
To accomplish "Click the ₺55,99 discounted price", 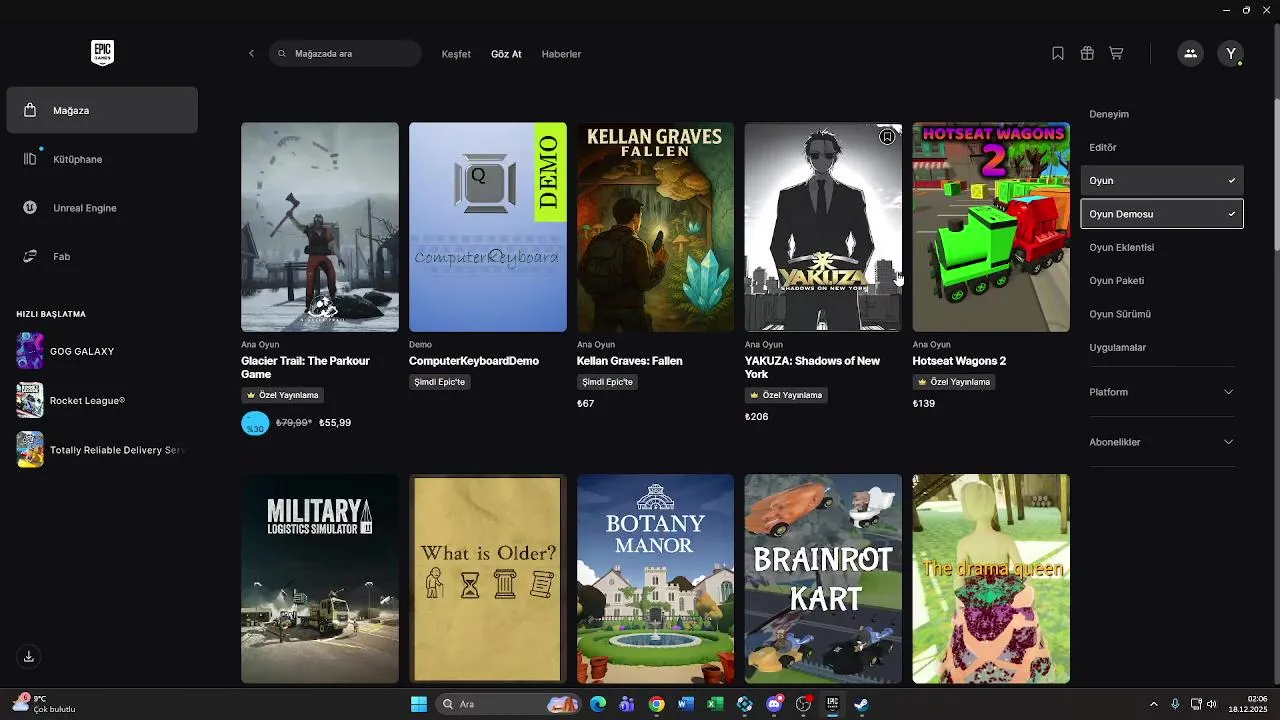I will (x=335, y=423).
